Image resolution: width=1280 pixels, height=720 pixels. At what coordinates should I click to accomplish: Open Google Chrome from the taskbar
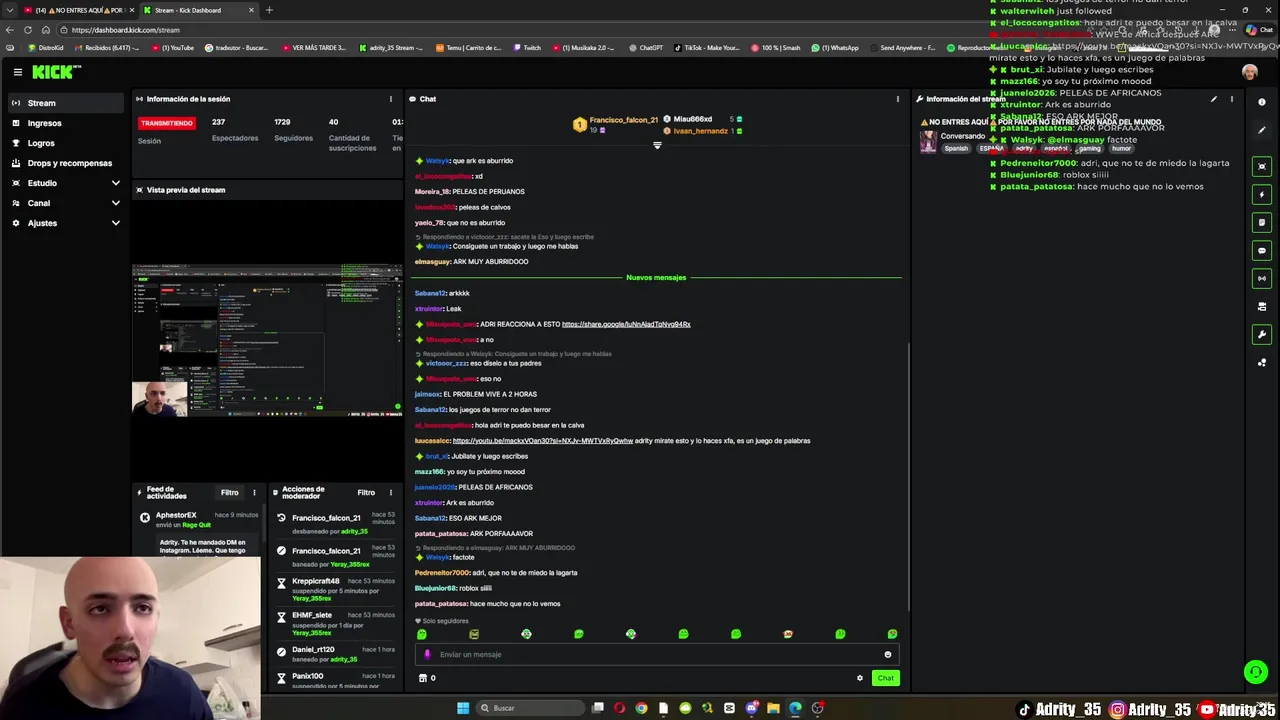point(641,708)
